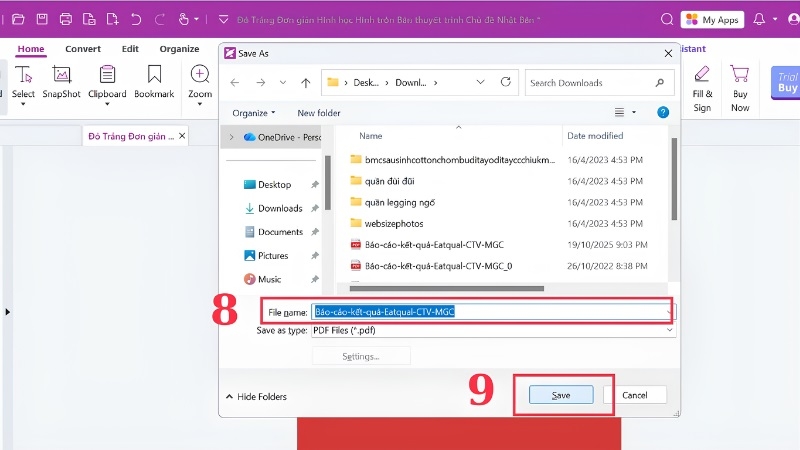The width and height of the screenshot is (800, 450).
Task: Click the Print icon in top toolbar
Action: (x=66, y=19)
